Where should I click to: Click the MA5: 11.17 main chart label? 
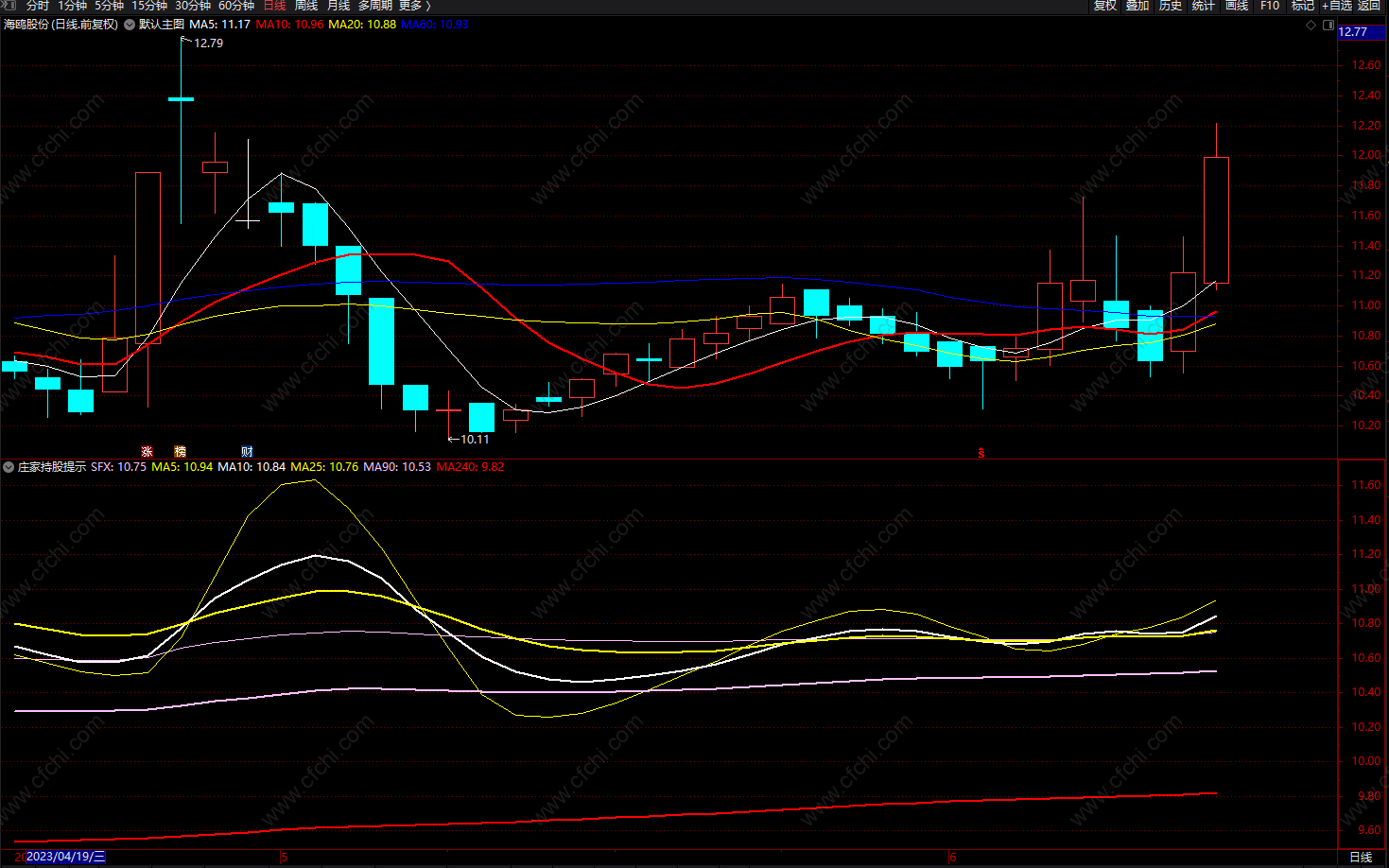(219, 25)
